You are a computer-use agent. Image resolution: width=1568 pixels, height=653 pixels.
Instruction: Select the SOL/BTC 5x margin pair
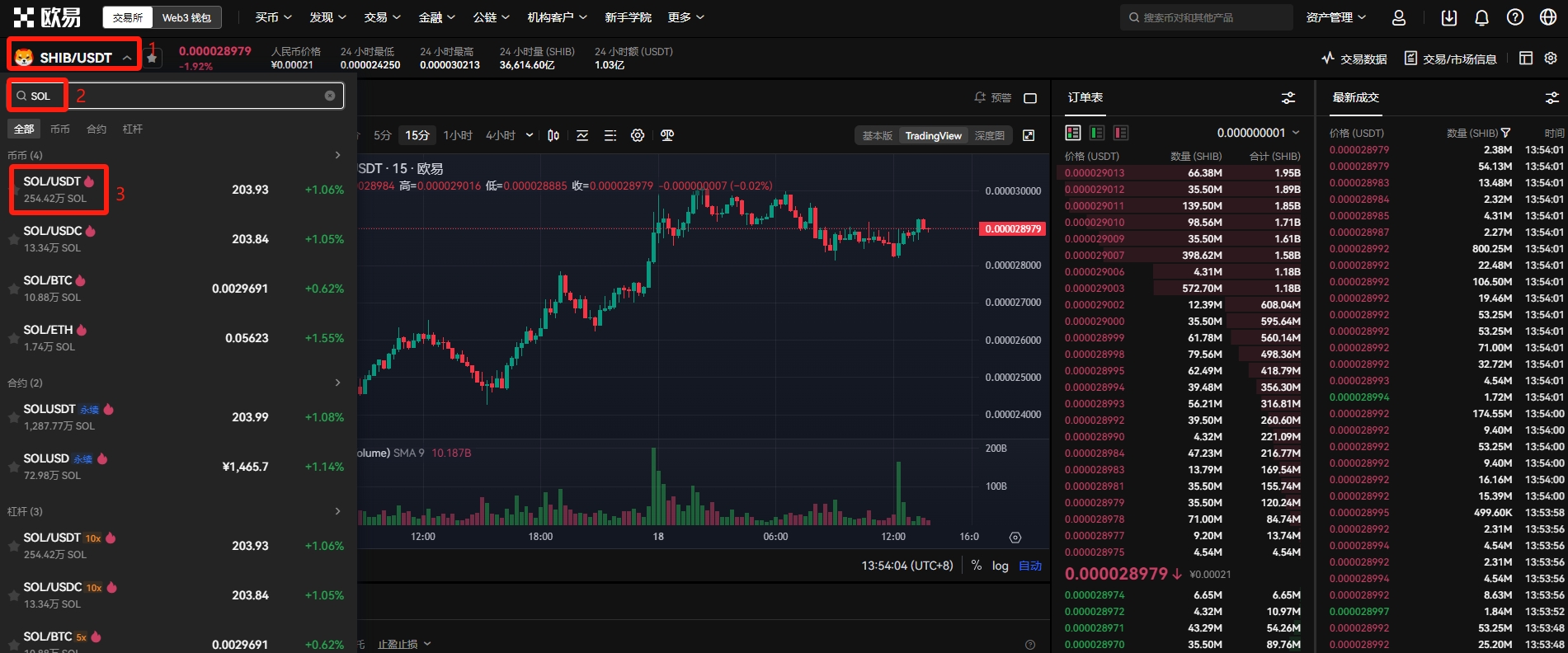click(x=178, y=641)
